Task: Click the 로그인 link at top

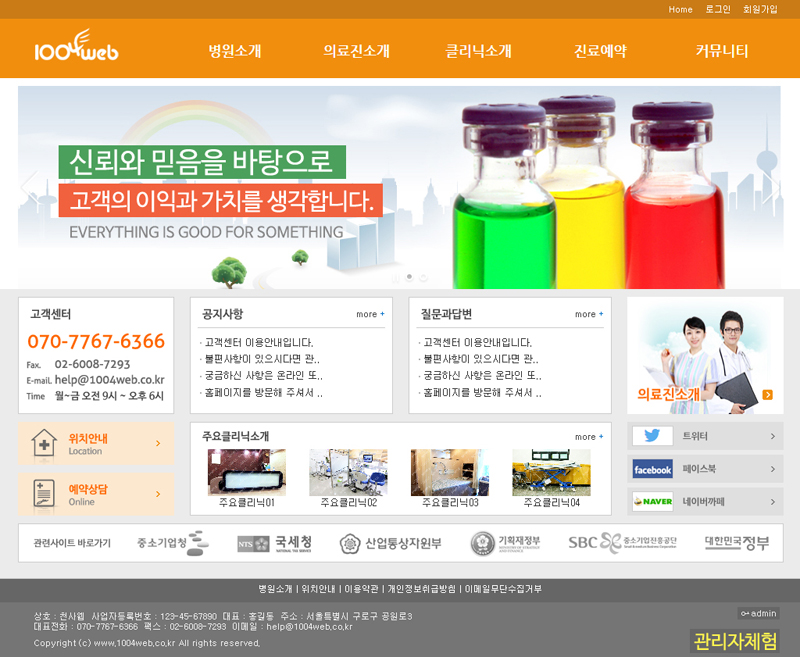Action: click(x=718, y=9)
